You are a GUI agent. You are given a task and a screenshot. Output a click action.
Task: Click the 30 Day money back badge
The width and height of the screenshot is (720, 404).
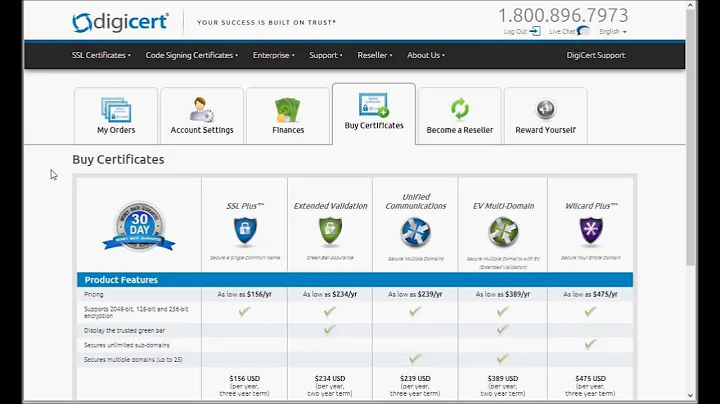click(139, 226)
